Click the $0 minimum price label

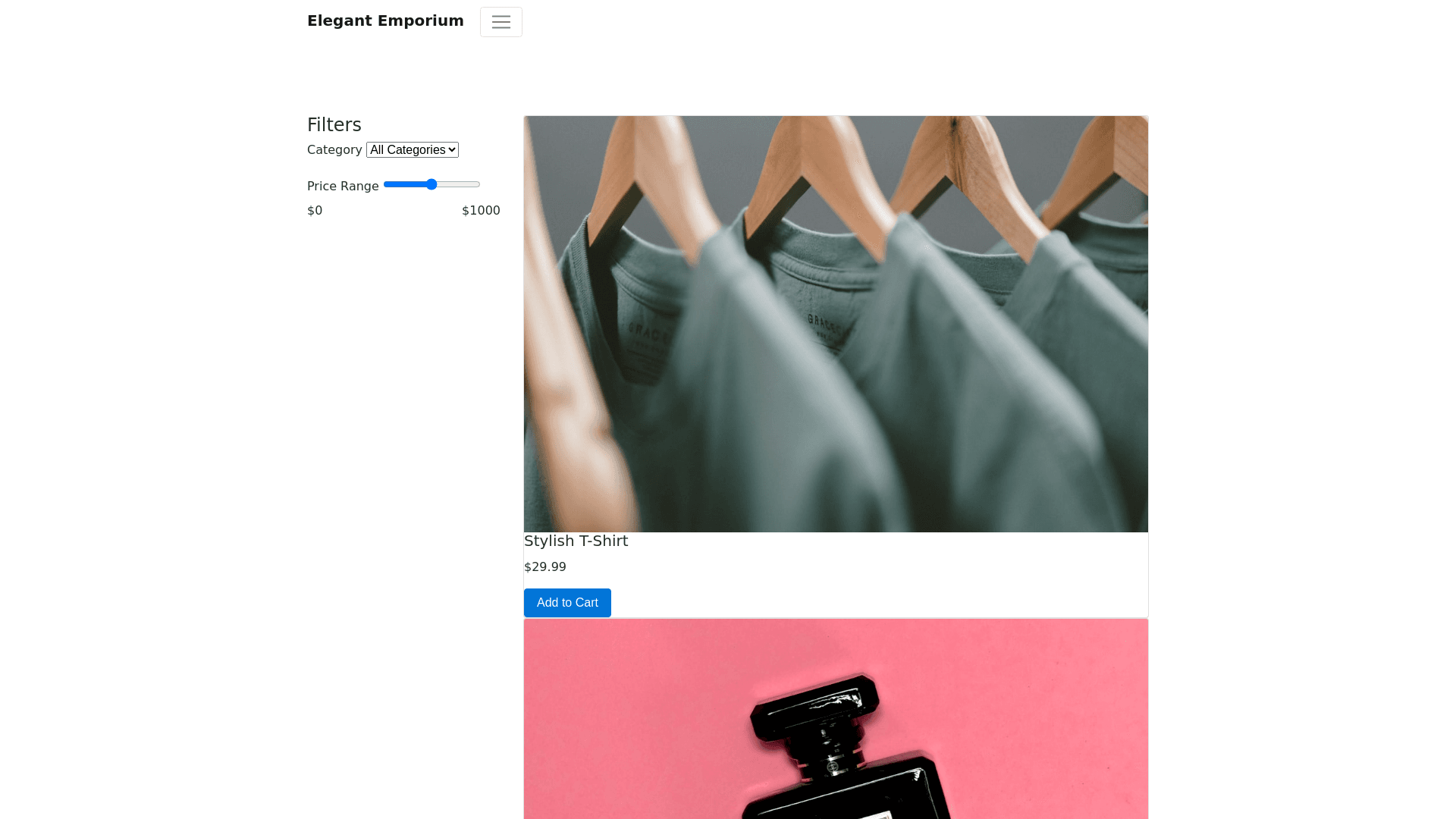[x=315, y=211]
